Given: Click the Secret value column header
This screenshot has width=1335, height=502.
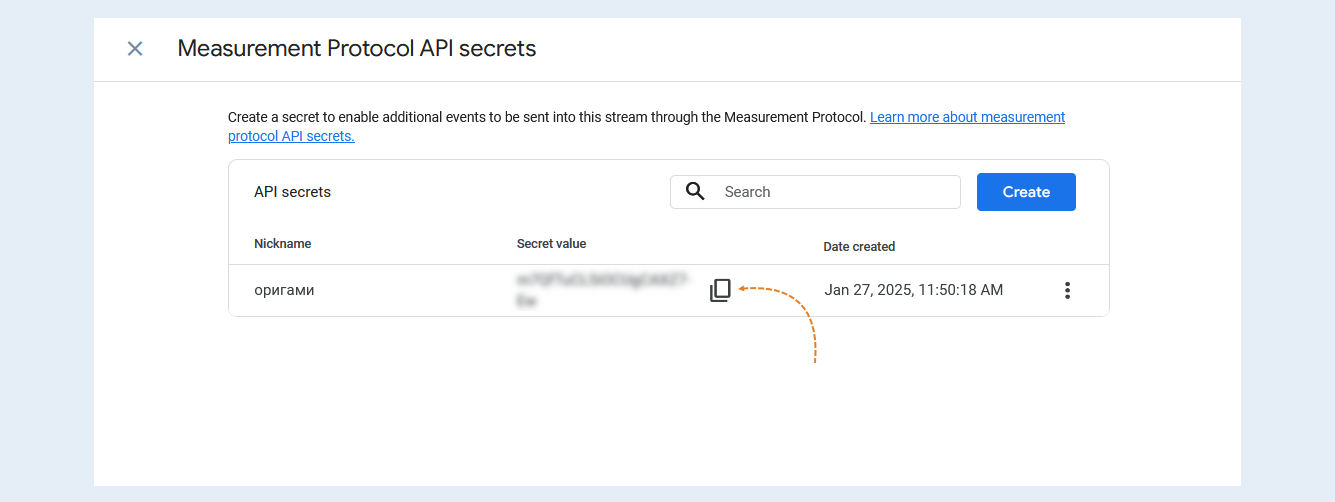Looking at the screenshot, I should tap(551, 244).
